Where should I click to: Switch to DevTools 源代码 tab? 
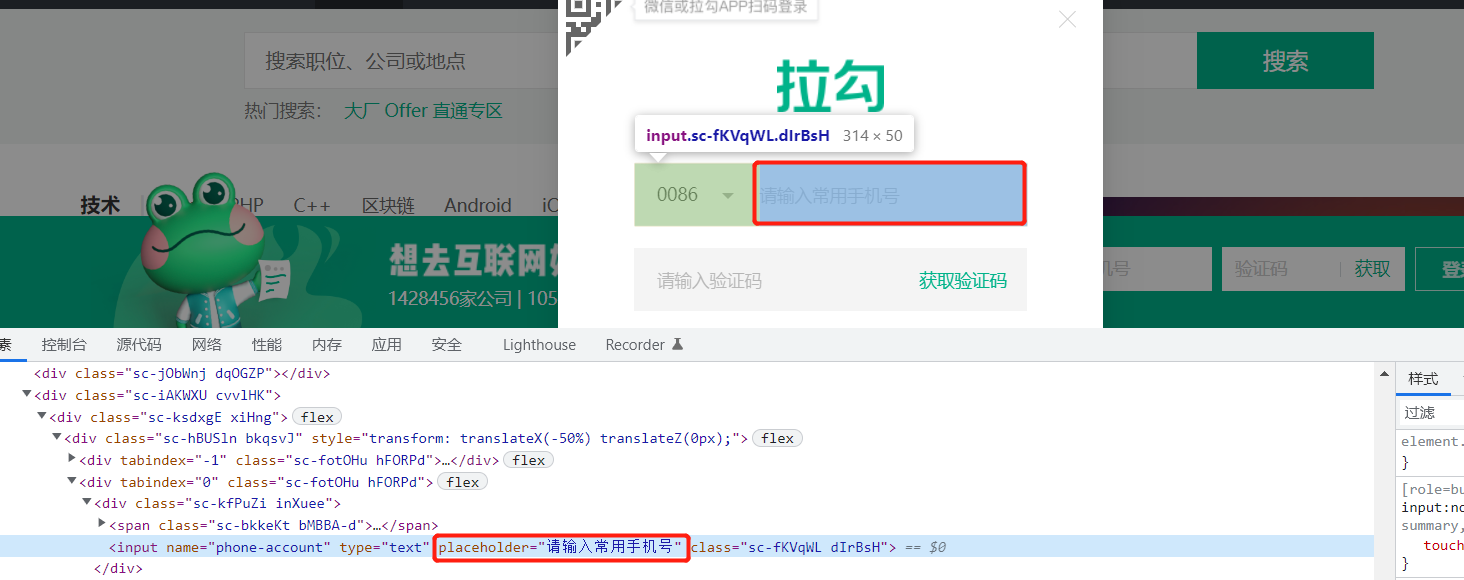click(138, 345)
